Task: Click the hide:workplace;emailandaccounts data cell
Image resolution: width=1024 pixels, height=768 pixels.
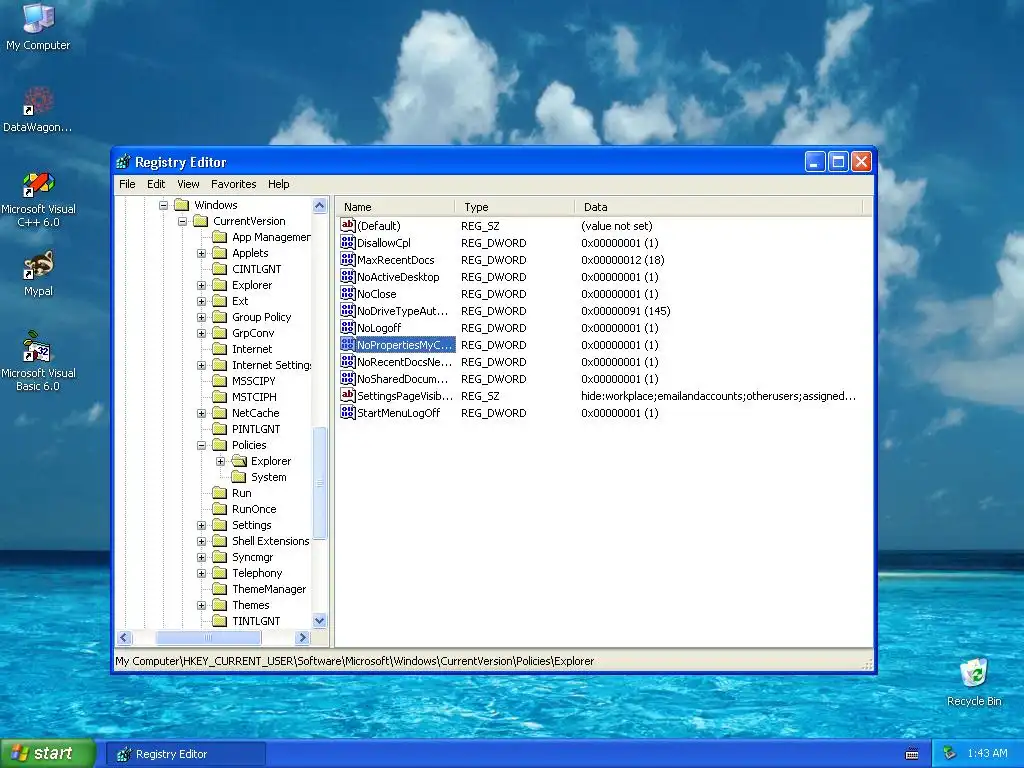Action: [x=718, y=396]
